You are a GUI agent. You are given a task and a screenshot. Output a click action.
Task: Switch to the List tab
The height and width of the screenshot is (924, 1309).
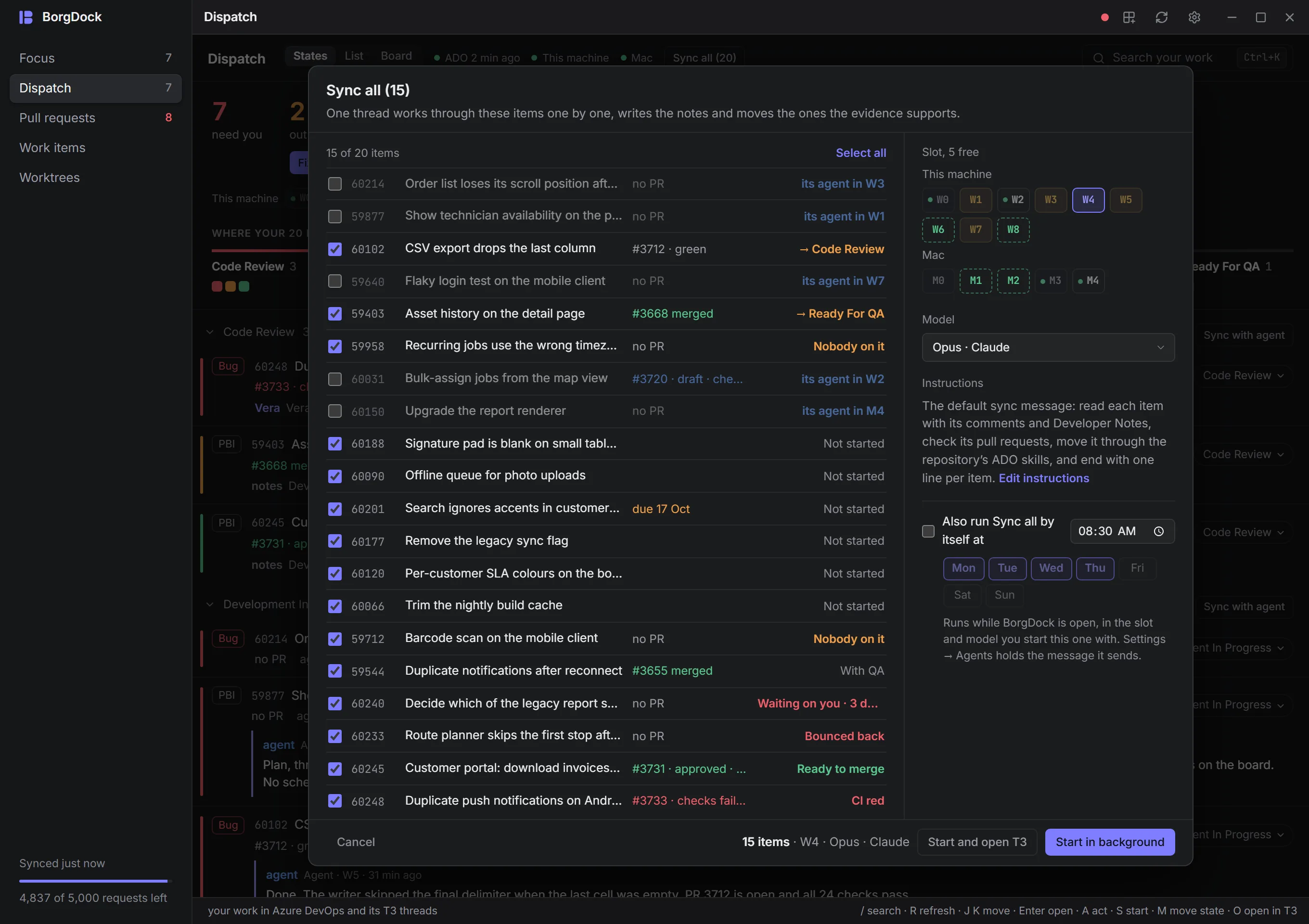point(353,56)
